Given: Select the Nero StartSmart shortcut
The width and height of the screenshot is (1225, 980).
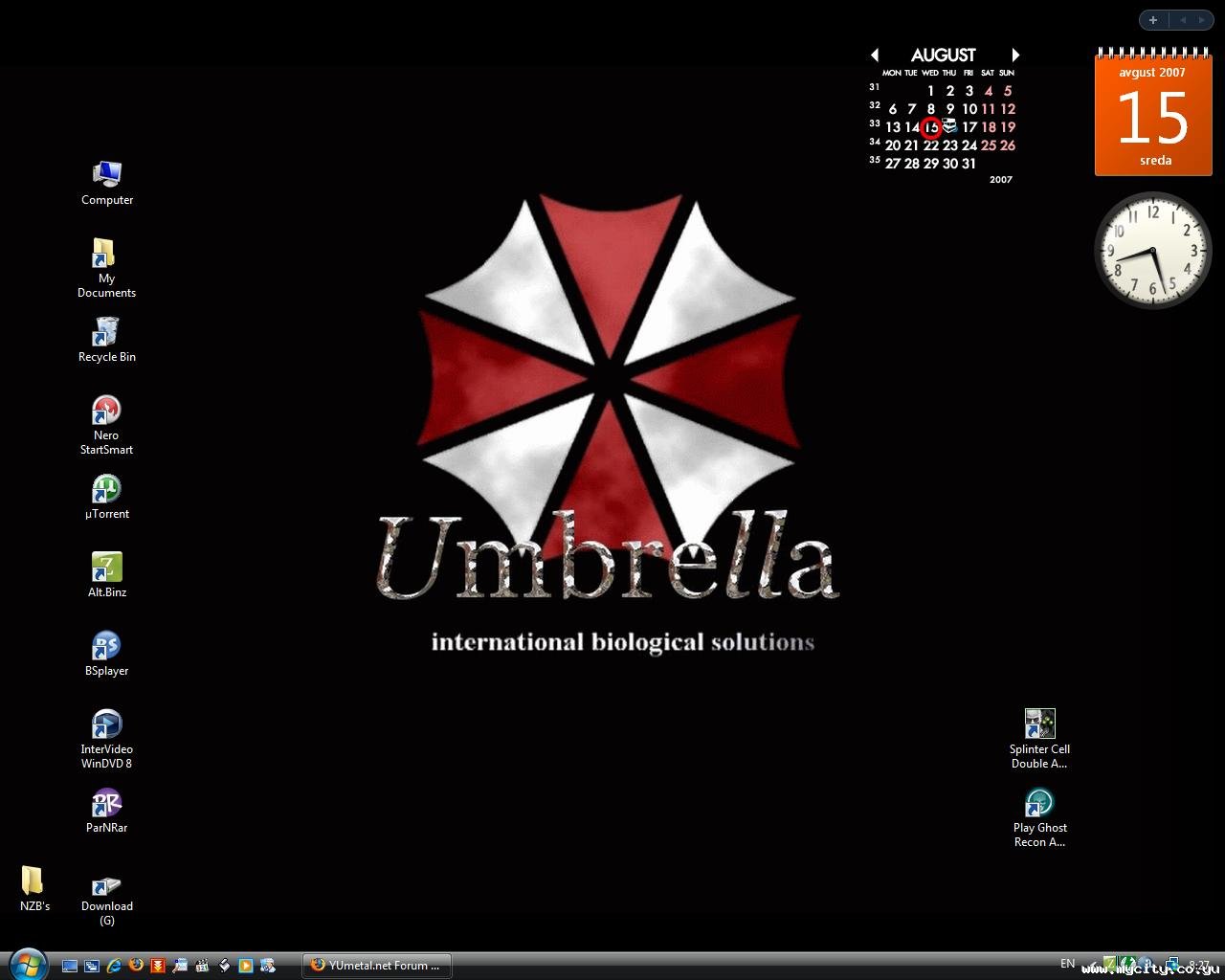Looking at the screenshot, I should (106, 425).
